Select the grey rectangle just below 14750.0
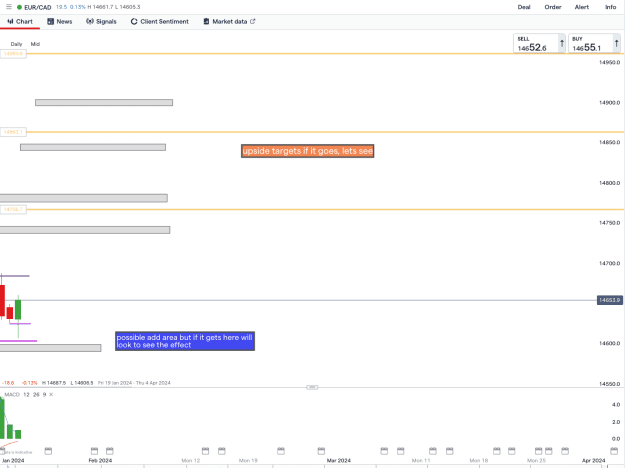The image size is (625, 468). [x=85, y=230]
